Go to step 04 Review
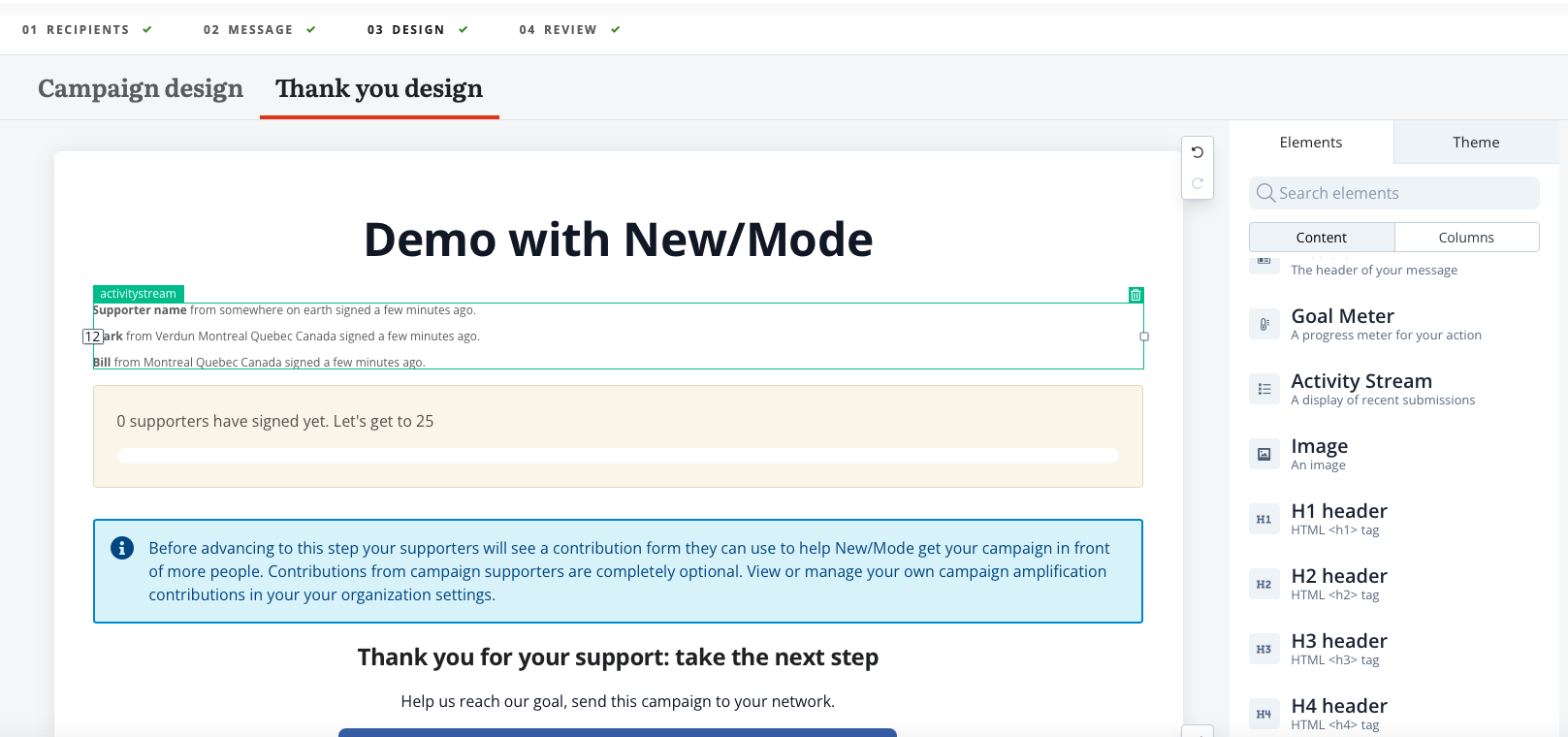 pos(558,30)
